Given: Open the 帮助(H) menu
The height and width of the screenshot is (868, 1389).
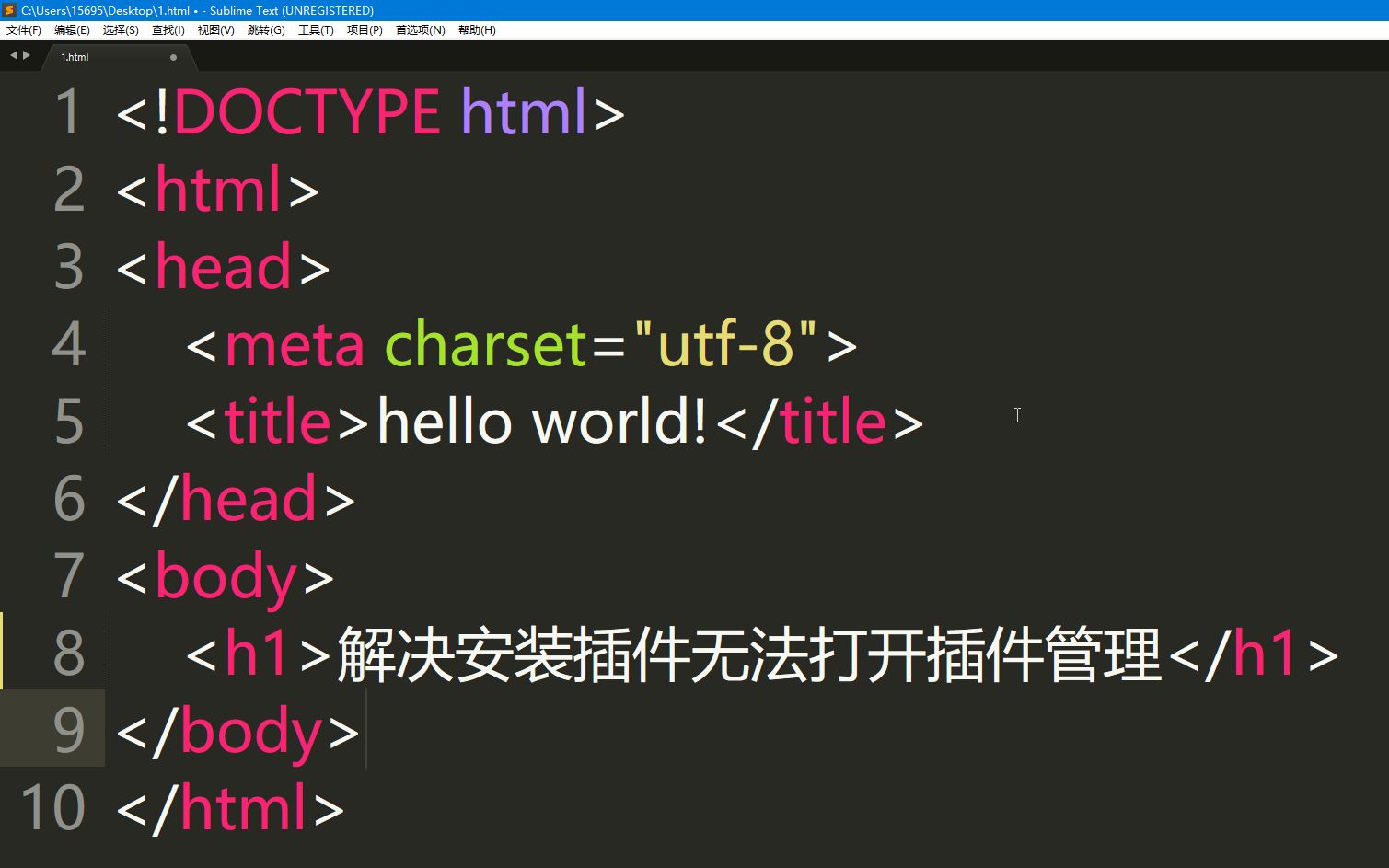Looking at the screenshot, I should [x=476, y=29].
